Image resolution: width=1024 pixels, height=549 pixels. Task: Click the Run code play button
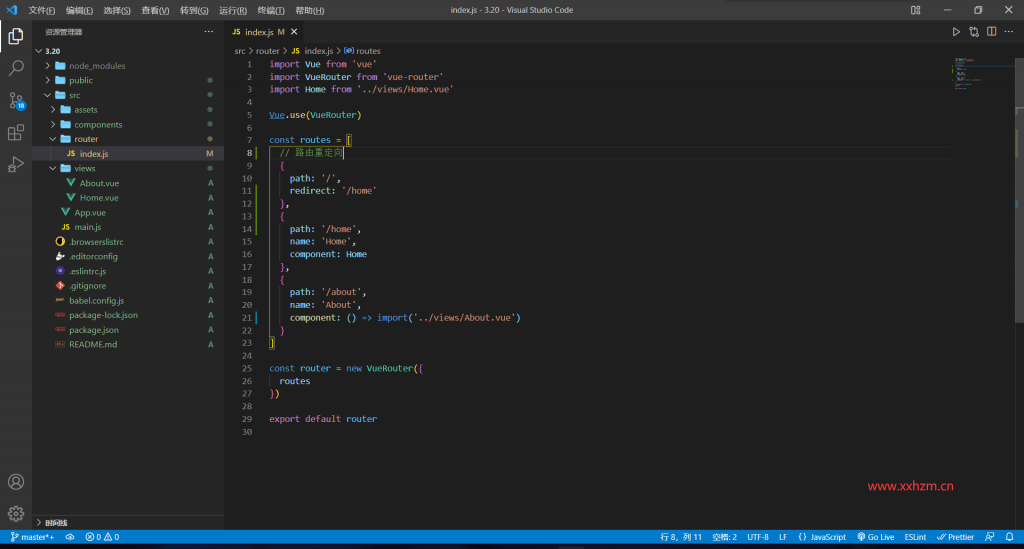(x=956, y=33)
